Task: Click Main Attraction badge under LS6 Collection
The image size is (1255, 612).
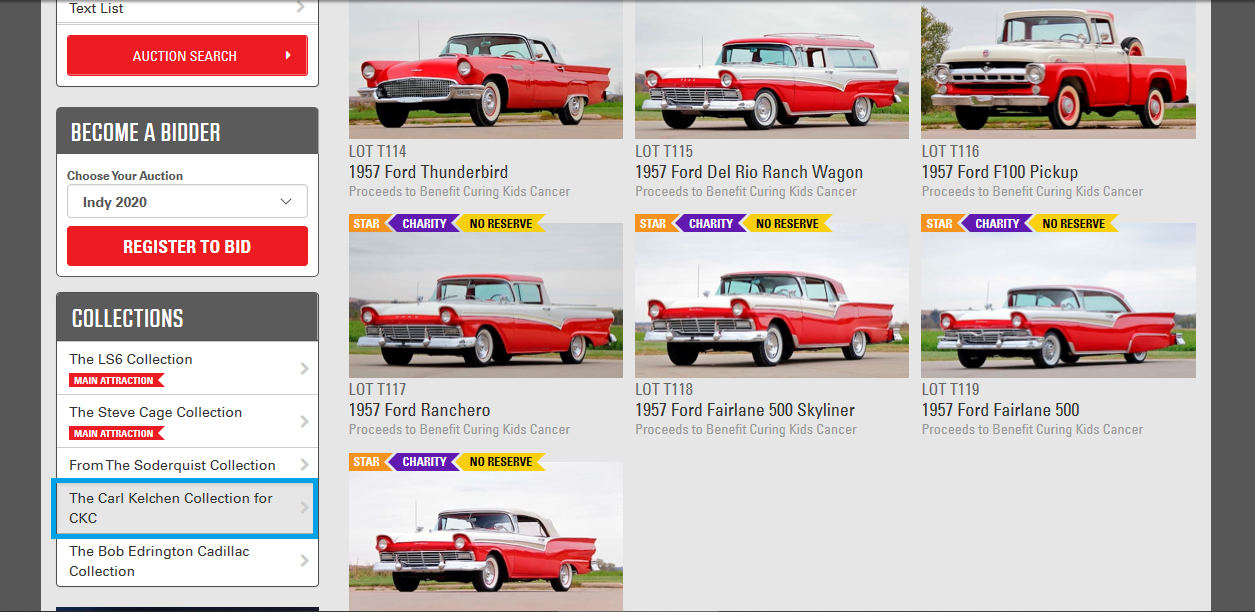Action: pos(116,380)
